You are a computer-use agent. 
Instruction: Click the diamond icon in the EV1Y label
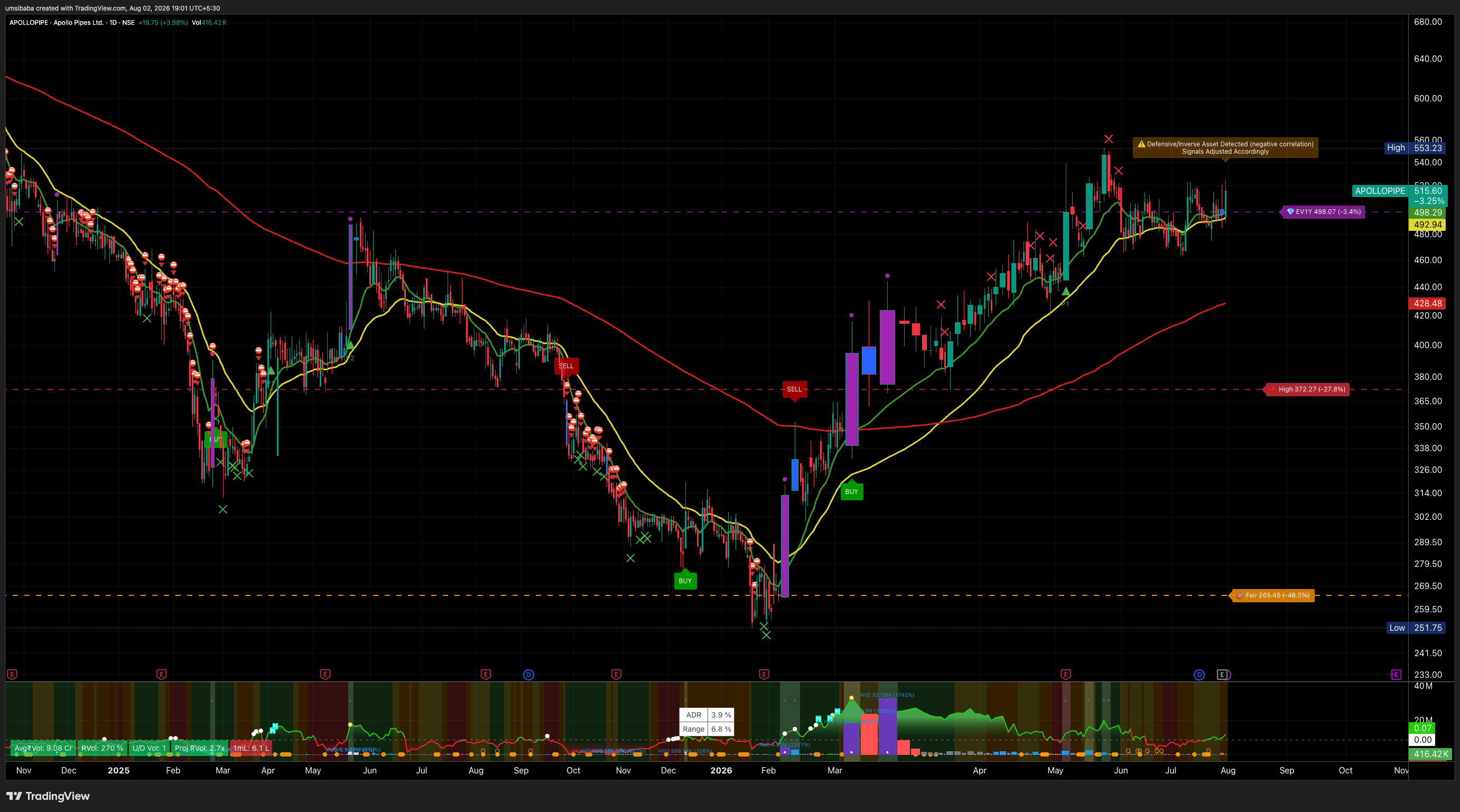tap(1290, 212)
